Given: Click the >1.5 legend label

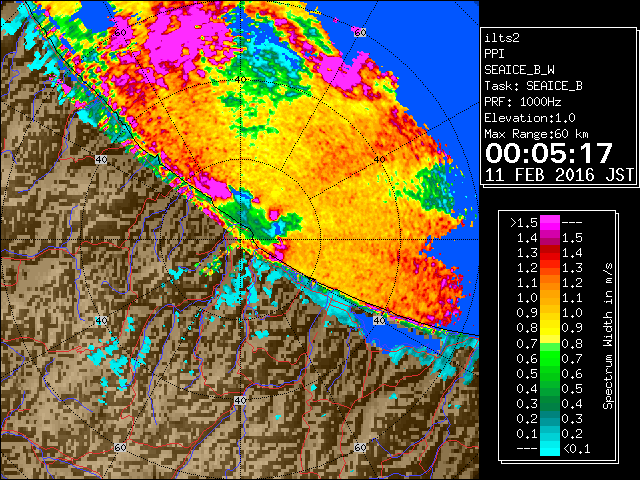Looking at the screenshot, I should click(524, 223).
